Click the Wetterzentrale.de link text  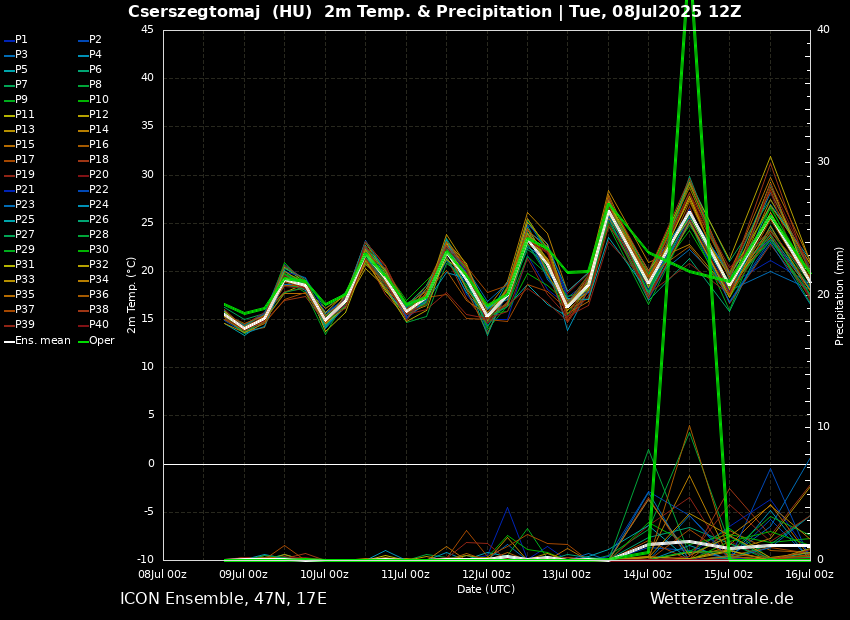click(721, 599)
